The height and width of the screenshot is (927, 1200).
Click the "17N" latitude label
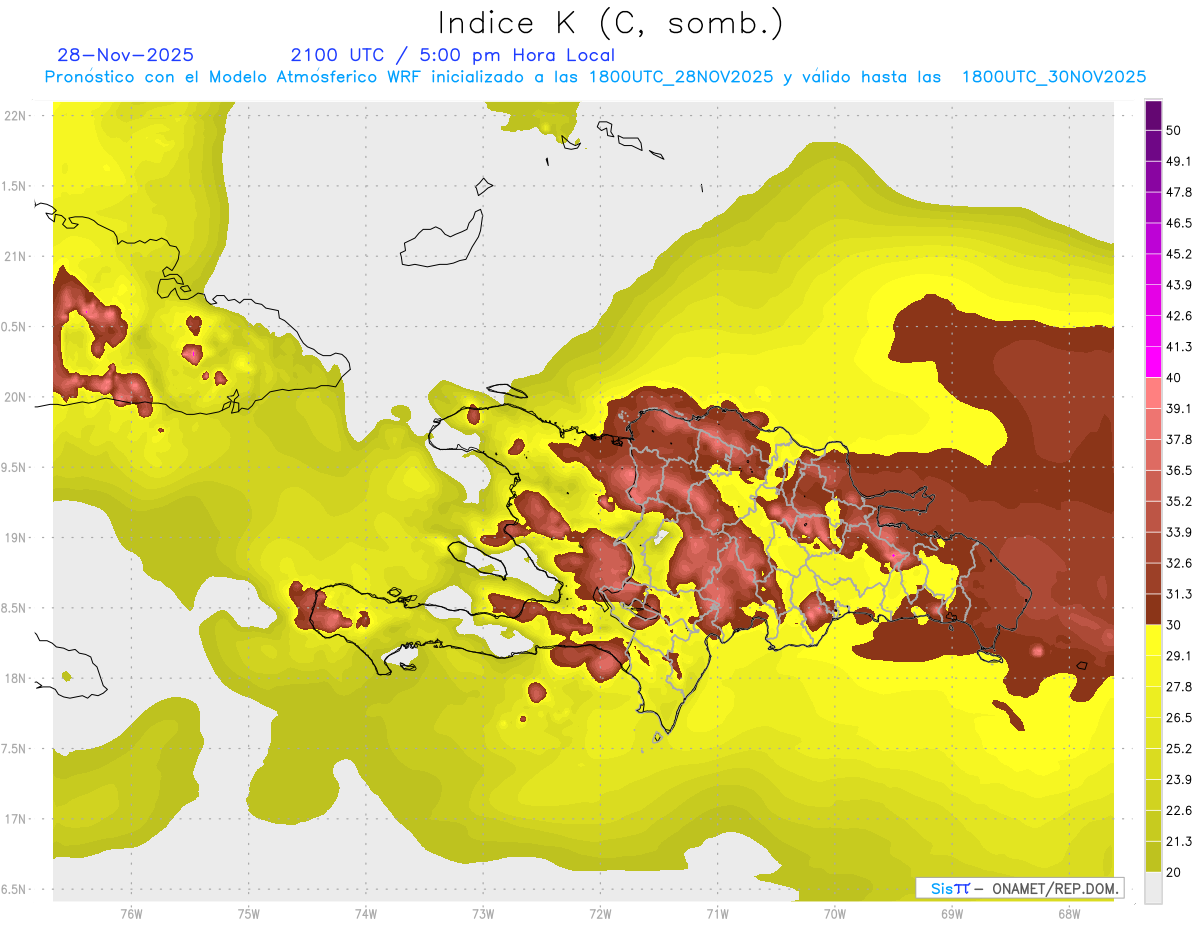(x=14, y=819)
